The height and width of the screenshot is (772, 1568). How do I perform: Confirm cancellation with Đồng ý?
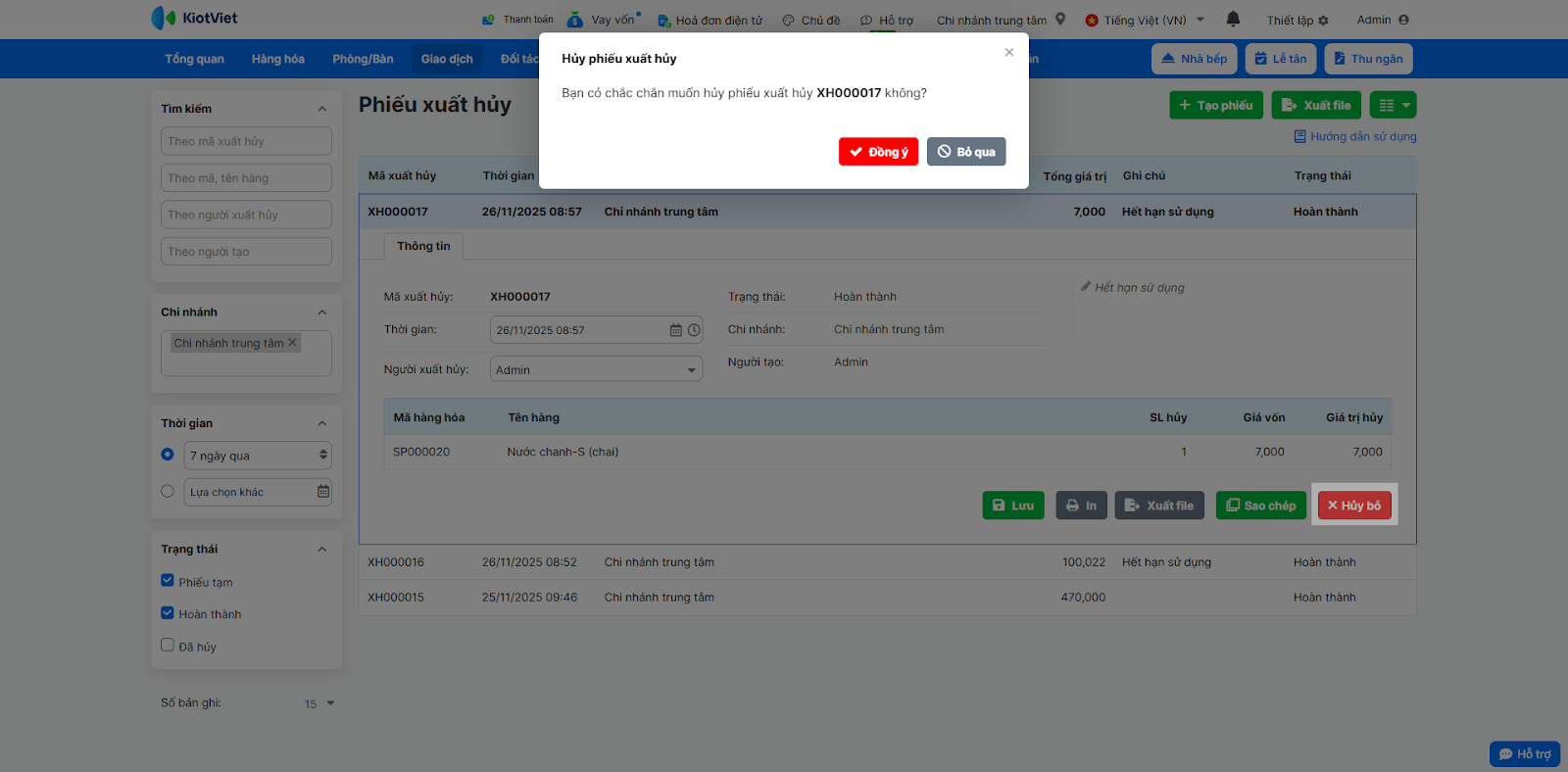click(878, 152)
